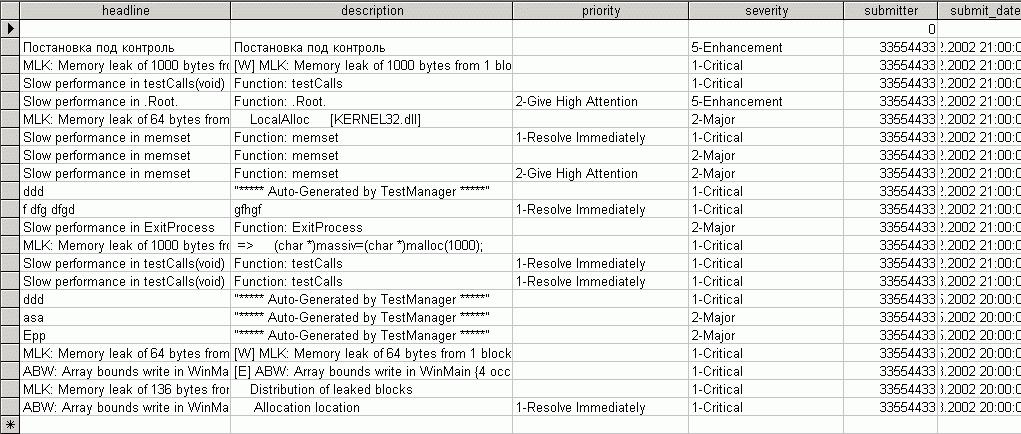Click the severity column header

coord(766,11)
